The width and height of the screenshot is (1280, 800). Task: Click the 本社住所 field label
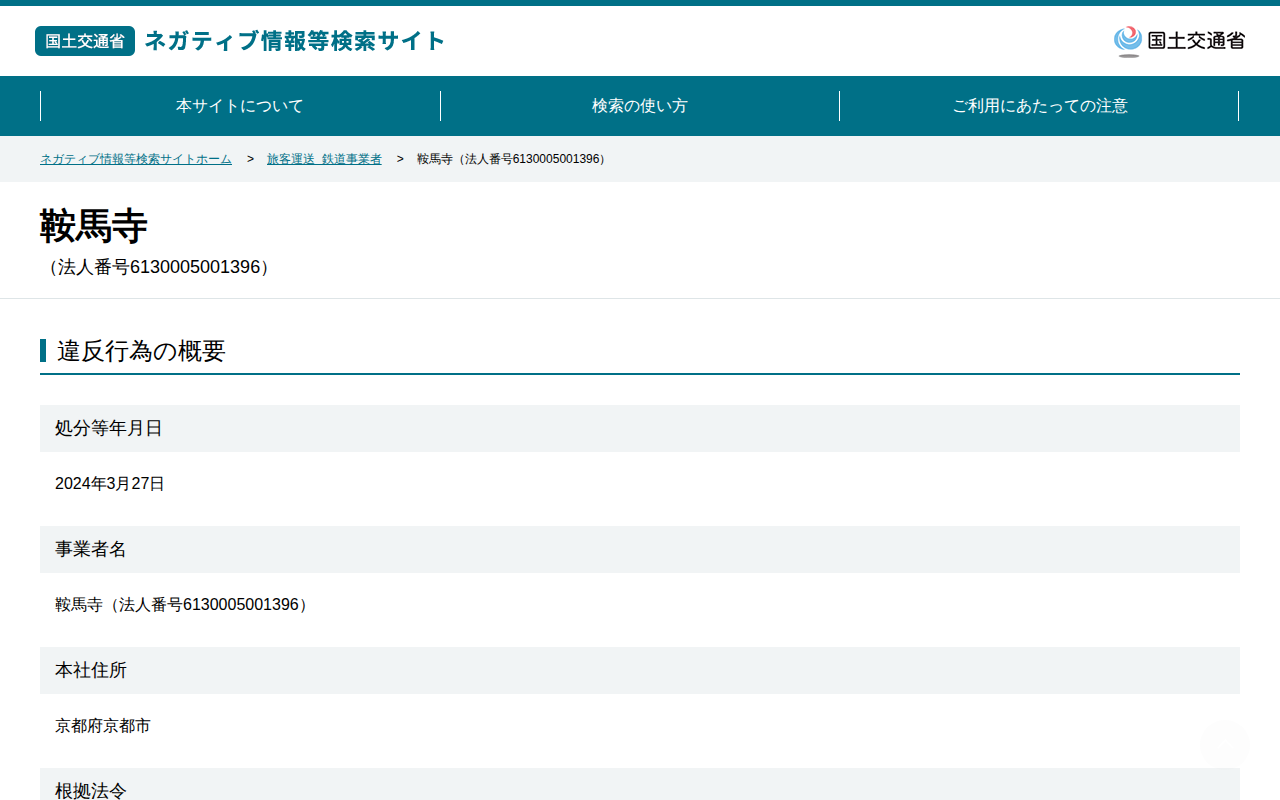pos(91,670)
